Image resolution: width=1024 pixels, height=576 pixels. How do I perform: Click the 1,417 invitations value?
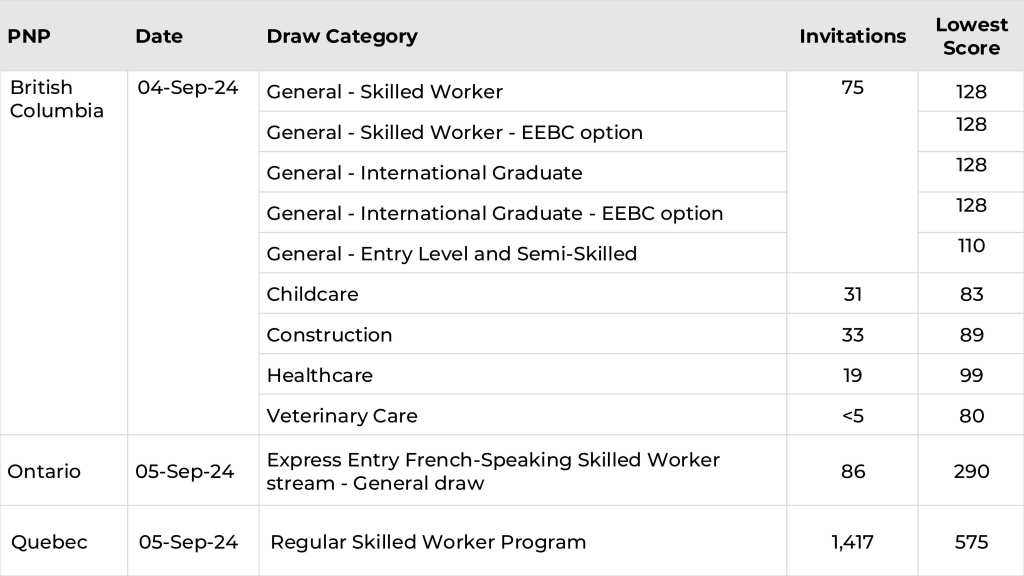point(852,542)
